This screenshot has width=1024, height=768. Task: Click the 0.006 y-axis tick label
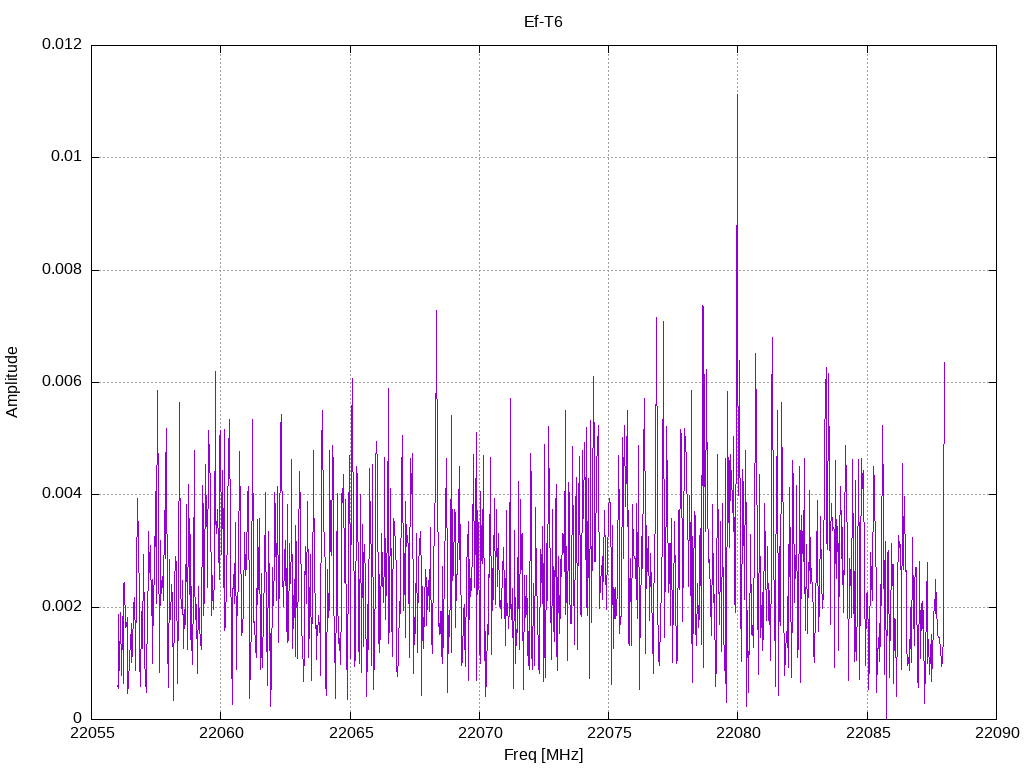[x=62, y=382]
